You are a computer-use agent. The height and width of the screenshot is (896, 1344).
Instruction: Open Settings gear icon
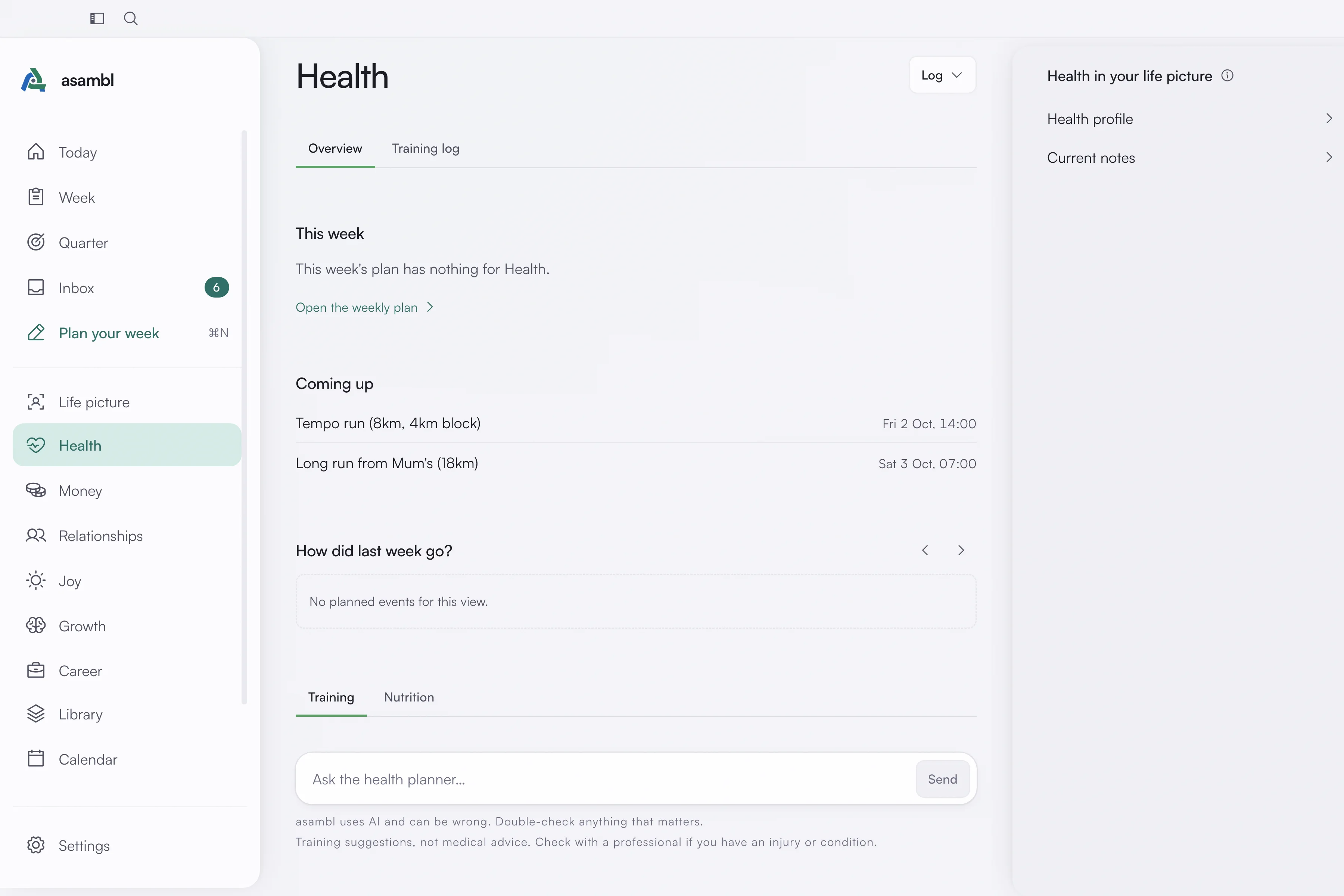(36, 845)
